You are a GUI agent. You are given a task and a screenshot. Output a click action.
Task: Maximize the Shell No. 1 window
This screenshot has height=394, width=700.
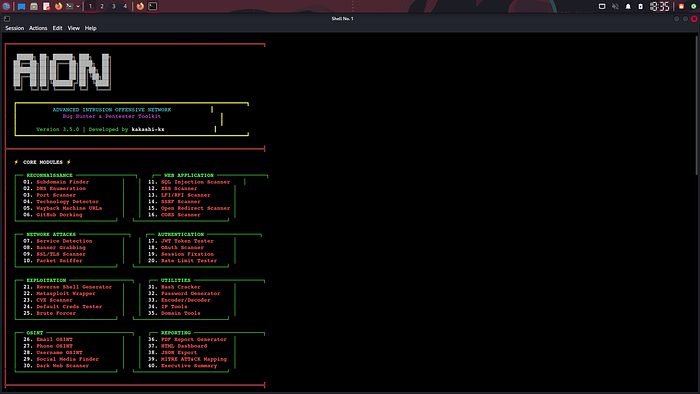pyautogui.click(x=685, y=19)
